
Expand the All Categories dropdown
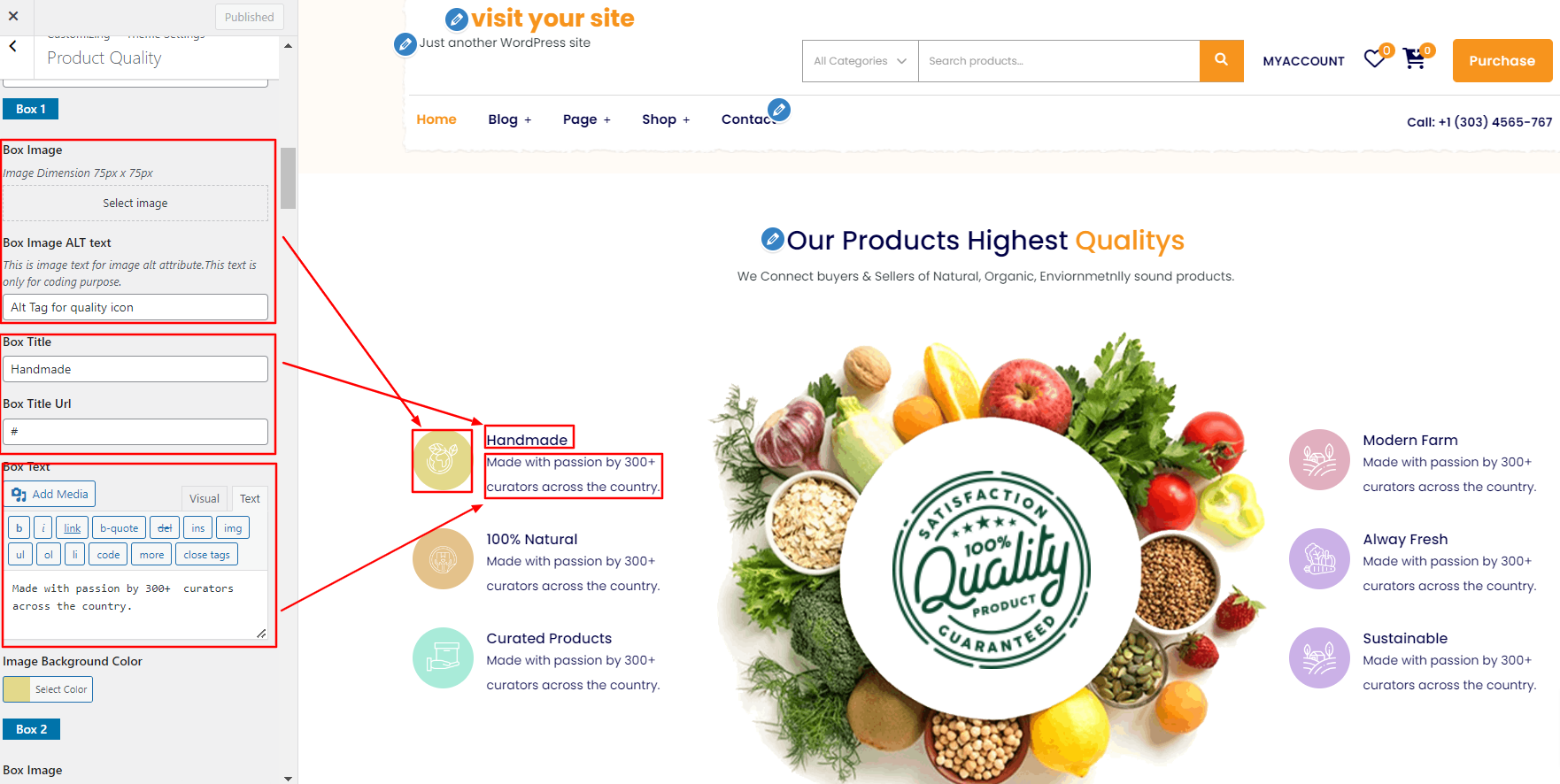click(861, 61)
